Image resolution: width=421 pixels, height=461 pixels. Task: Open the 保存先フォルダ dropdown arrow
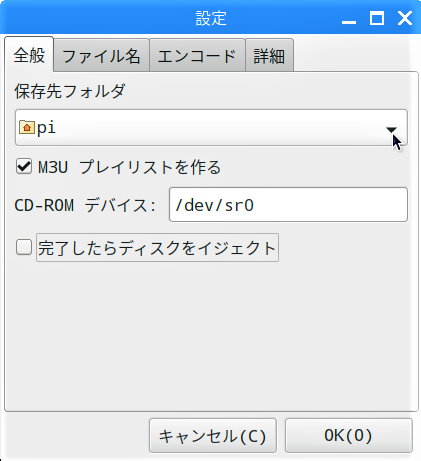point(391,129)
